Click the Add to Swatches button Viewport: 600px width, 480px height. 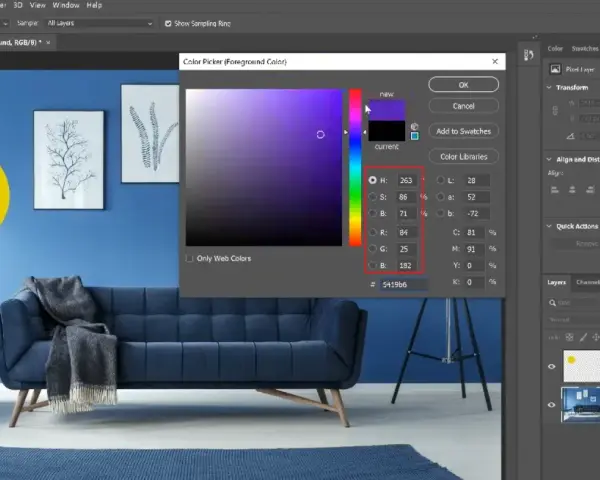463,131
